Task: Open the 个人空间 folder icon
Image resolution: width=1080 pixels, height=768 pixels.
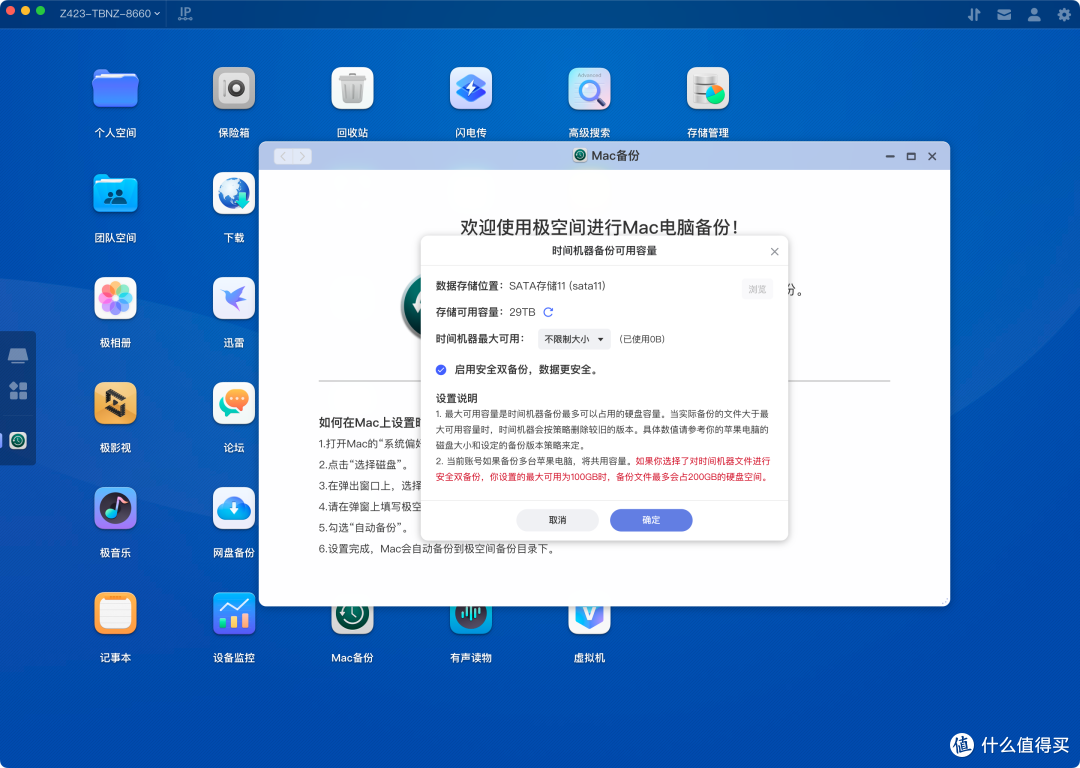Action: [115, 89]
